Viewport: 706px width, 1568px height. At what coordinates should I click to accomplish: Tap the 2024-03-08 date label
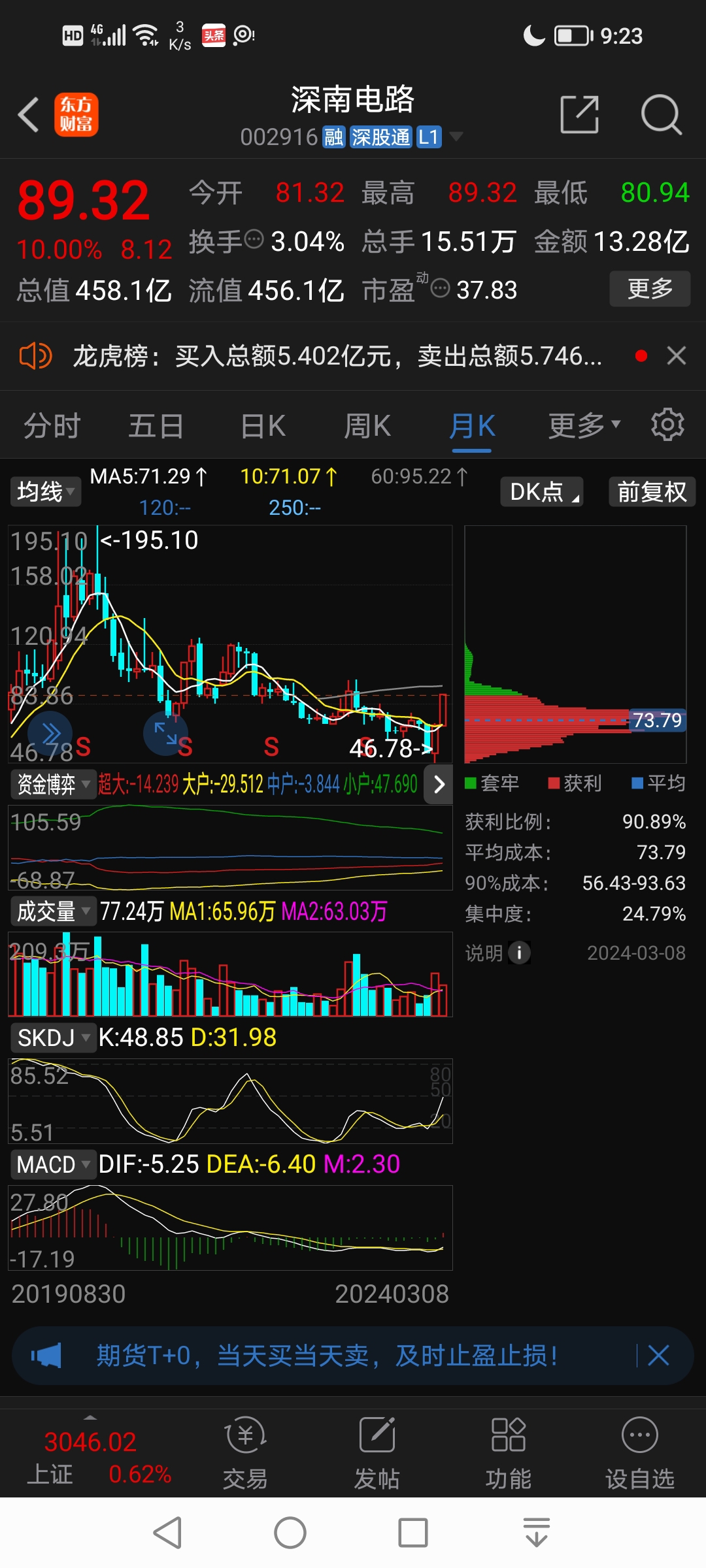[x=636, y=953]
